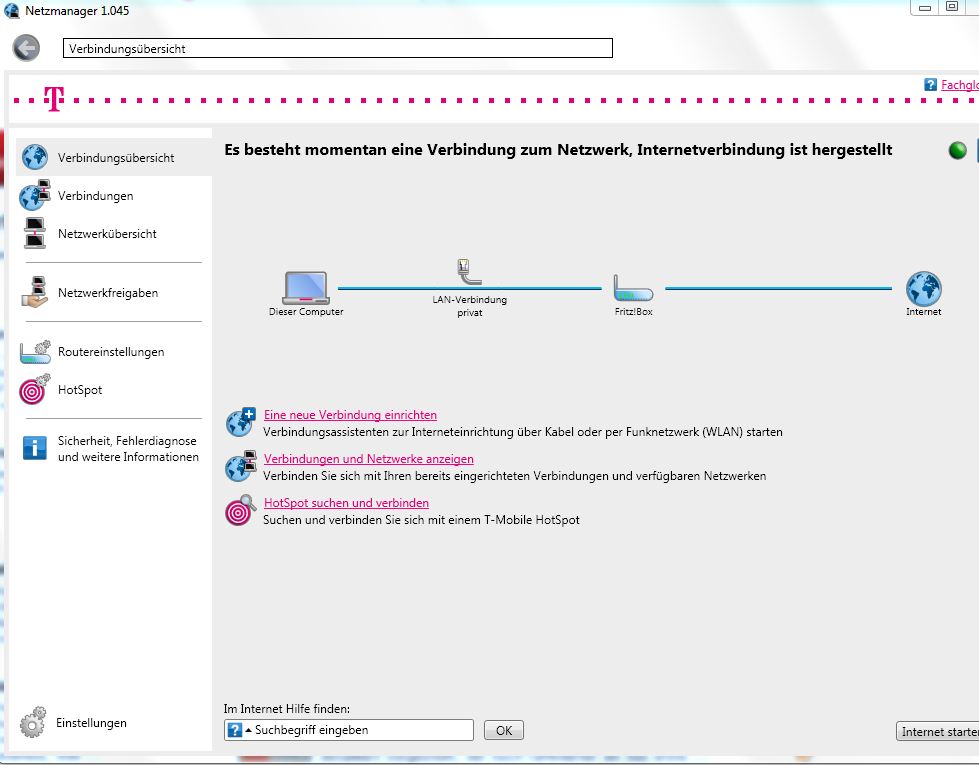Minimize the Netzmanager window
Image resolution: width=979 pixels, height=765 pixels.
coord(925,7)
